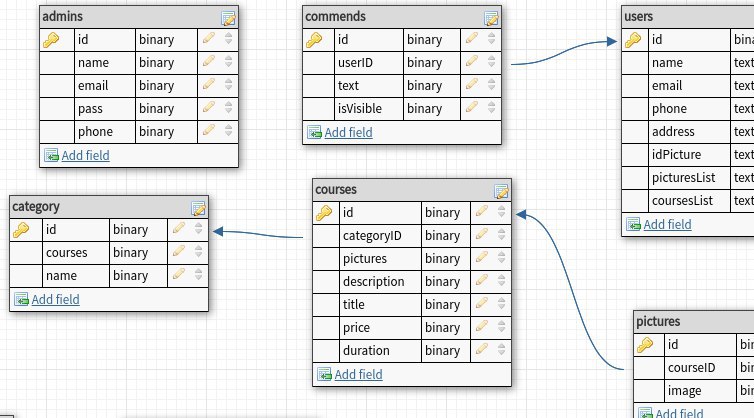Click the key icon in pictures id row
The image size is (754, 418).
click(645, 344)
